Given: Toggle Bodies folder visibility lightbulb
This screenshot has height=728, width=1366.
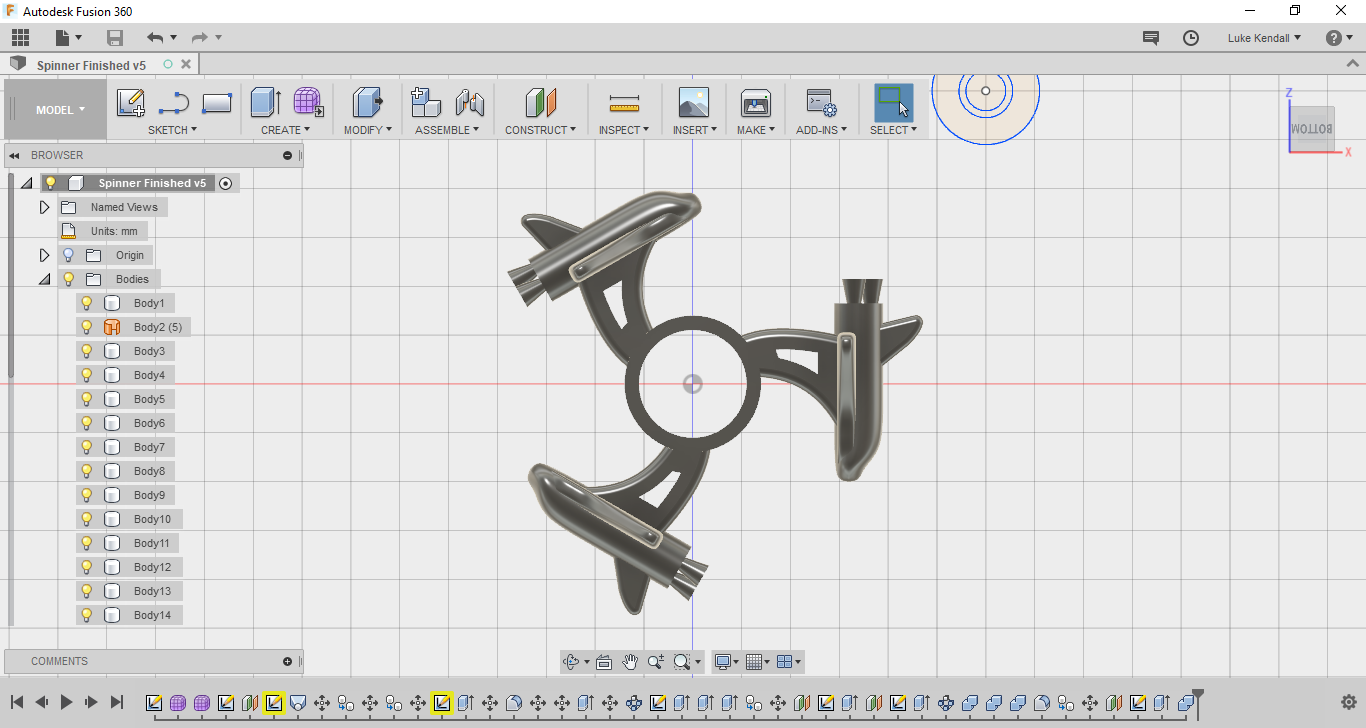Looking at the screenshot, I should pos(68,279).
